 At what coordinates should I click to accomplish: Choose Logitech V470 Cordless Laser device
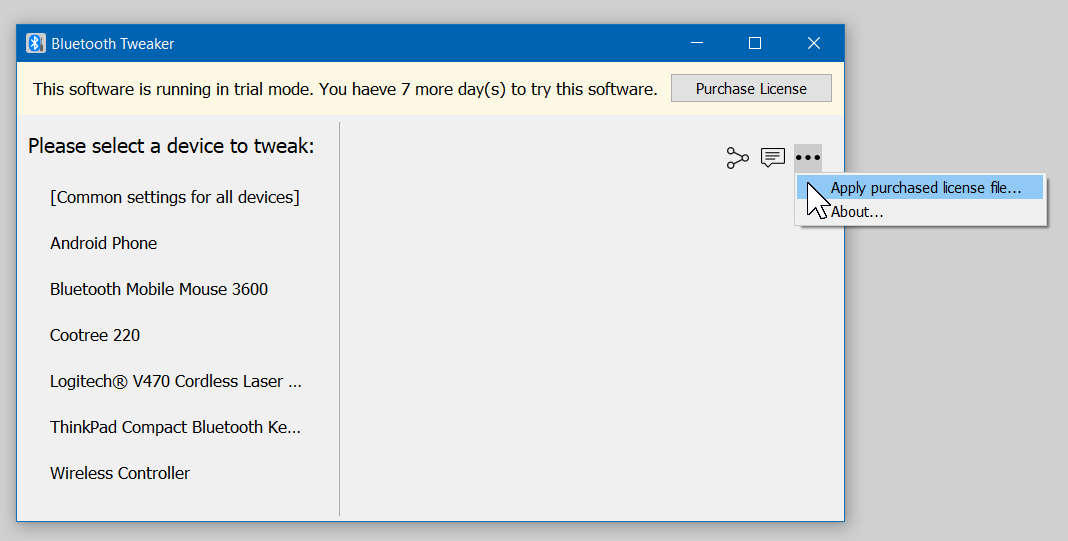click(176, 381)
